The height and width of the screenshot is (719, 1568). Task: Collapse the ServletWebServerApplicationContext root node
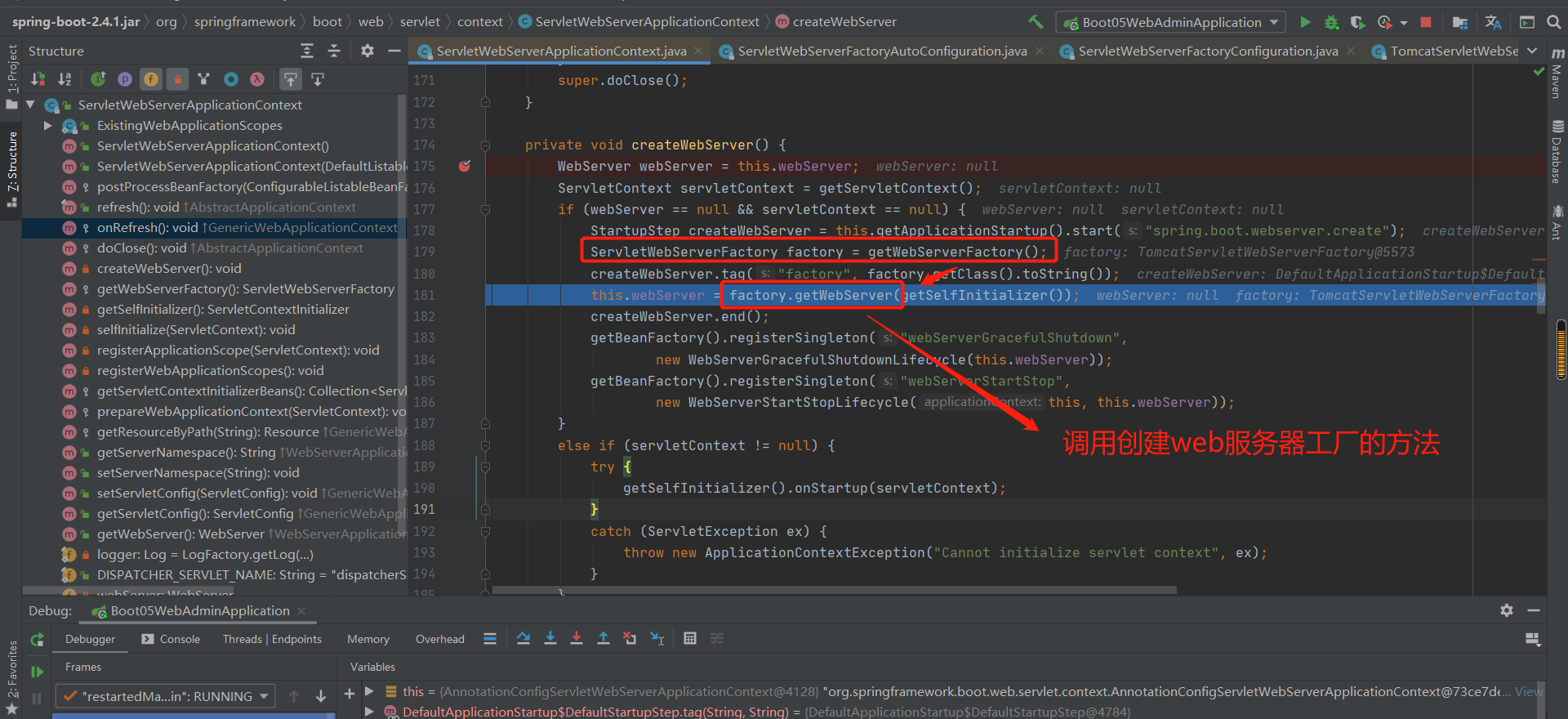[x=30, y=105]
